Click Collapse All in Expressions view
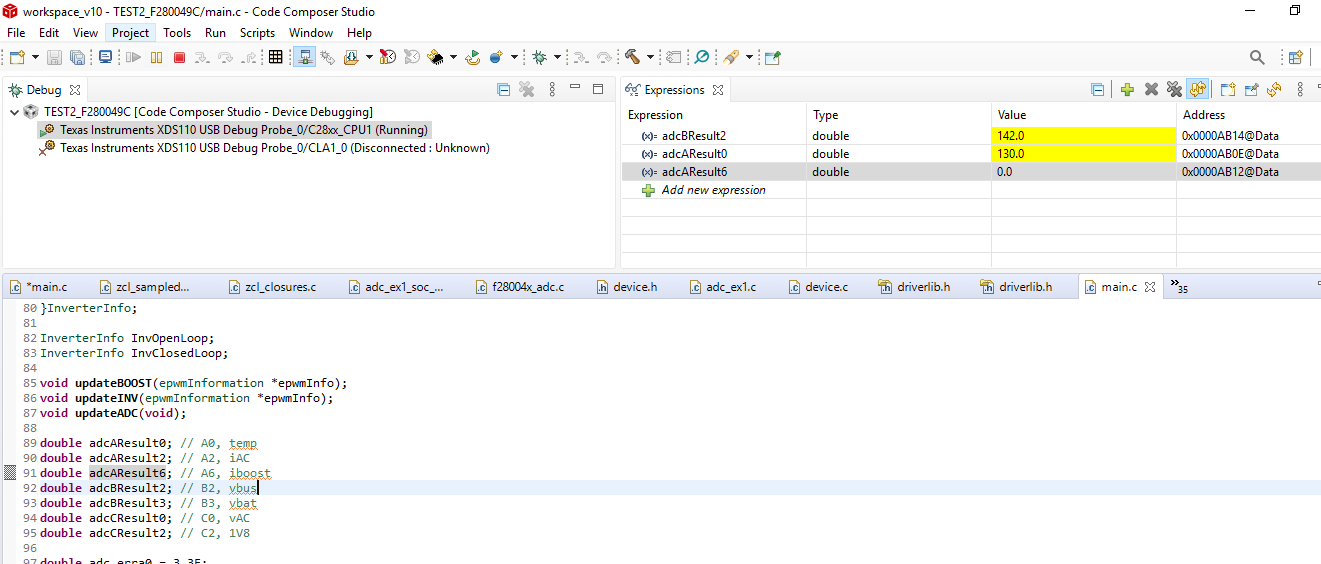 point(1097,89)
